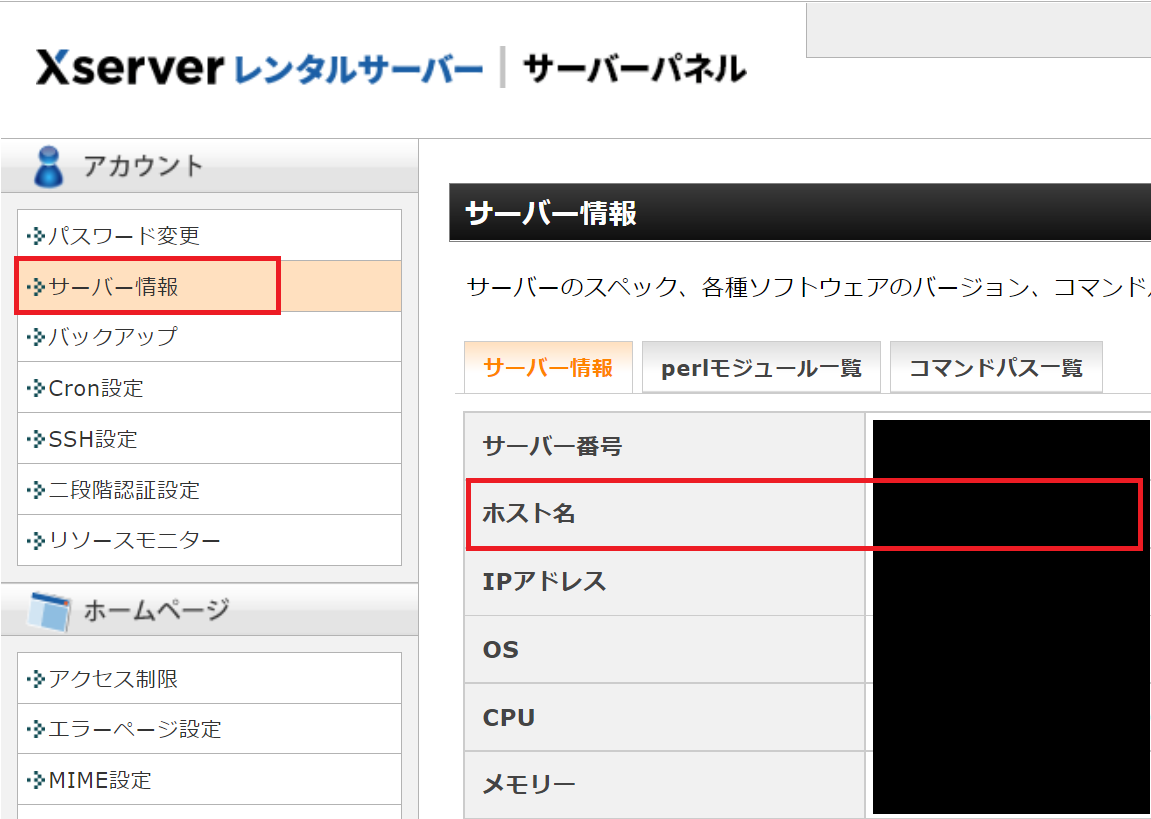Open MIME設定 in the sidebar
Image resolution: width=1151 pixels, height=819 pixels.
pos(209,779)
